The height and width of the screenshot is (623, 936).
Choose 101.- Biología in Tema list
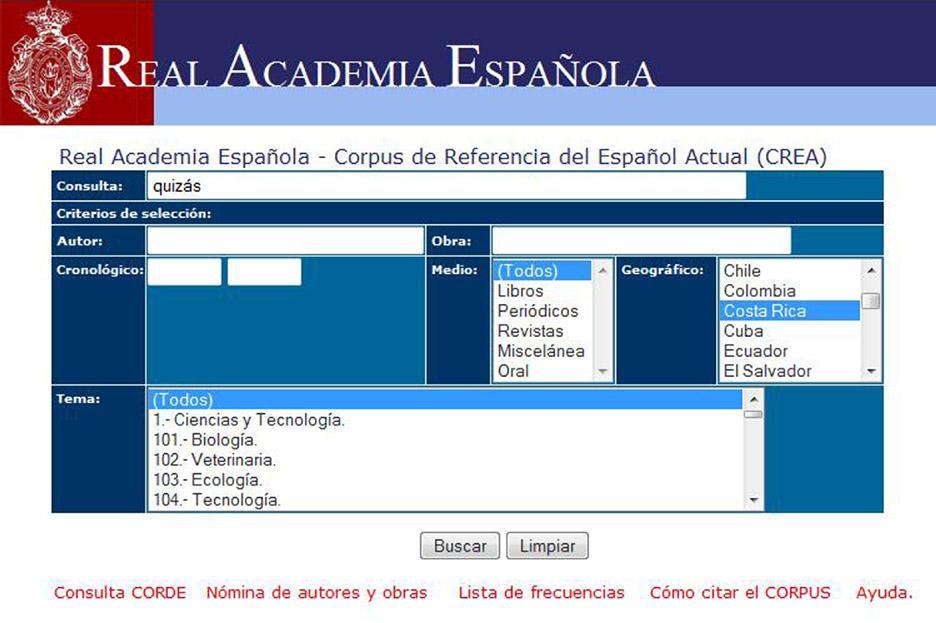point(445,440)
